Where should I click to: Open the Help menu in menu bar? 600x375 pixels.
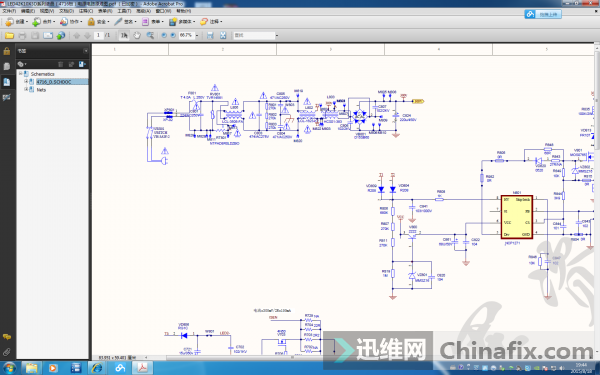184,11
